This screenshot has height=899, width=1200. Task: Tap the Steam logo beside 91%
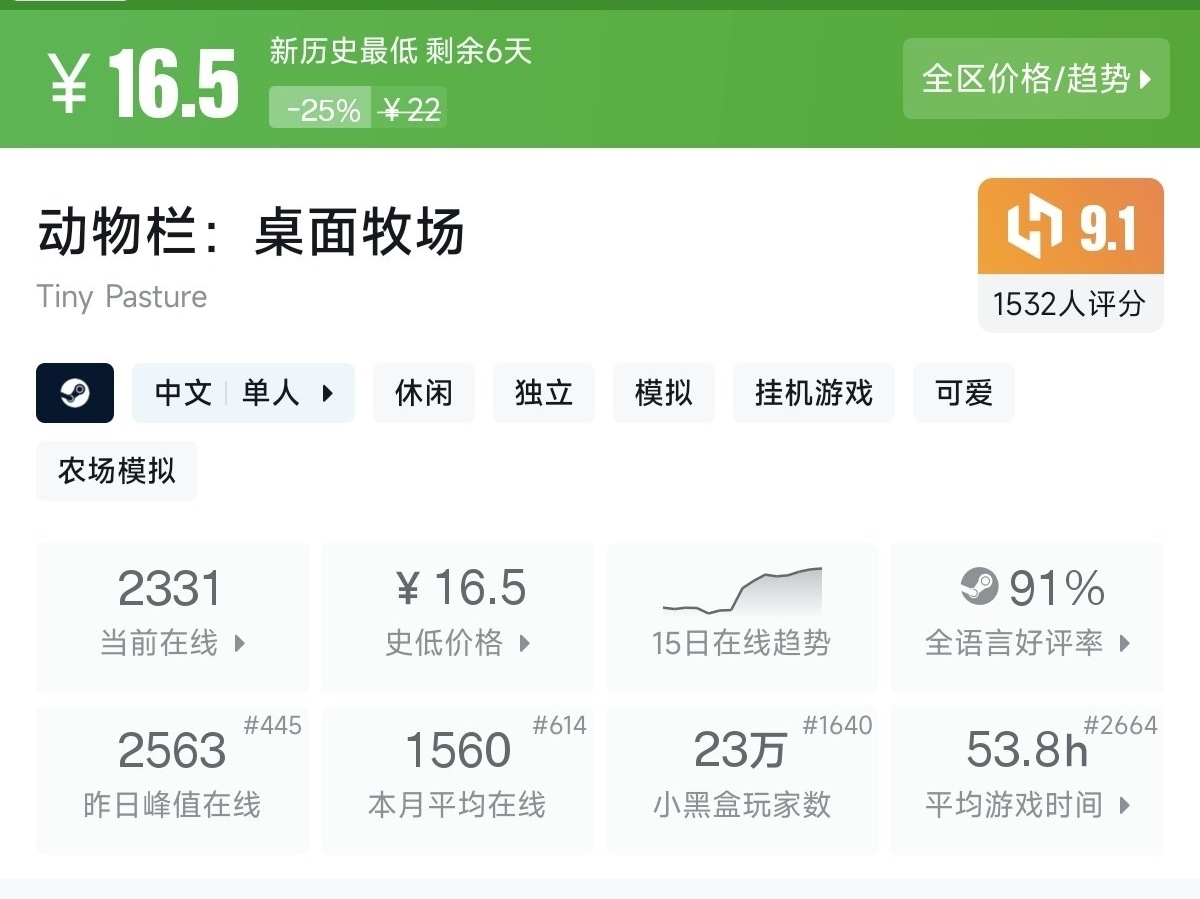(x=979, y=586)
